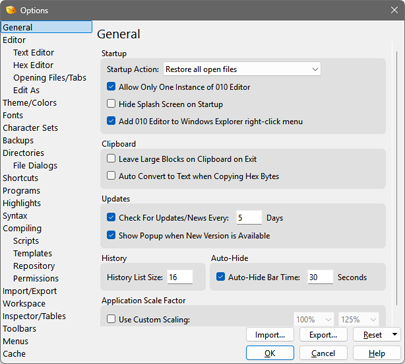Screen dimensions: 405x364
Task: Open Syntax options page
Action: click(x=15, y=216)
